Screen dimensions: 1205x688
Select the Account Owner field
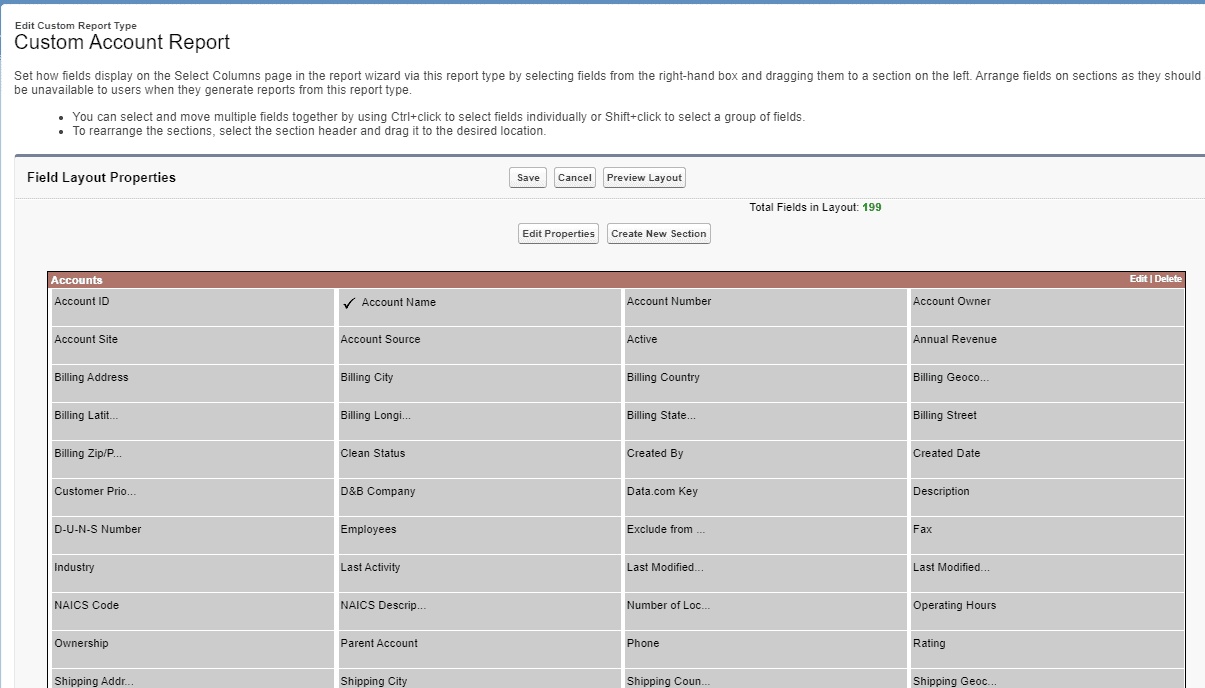[x=1047, y=307]
